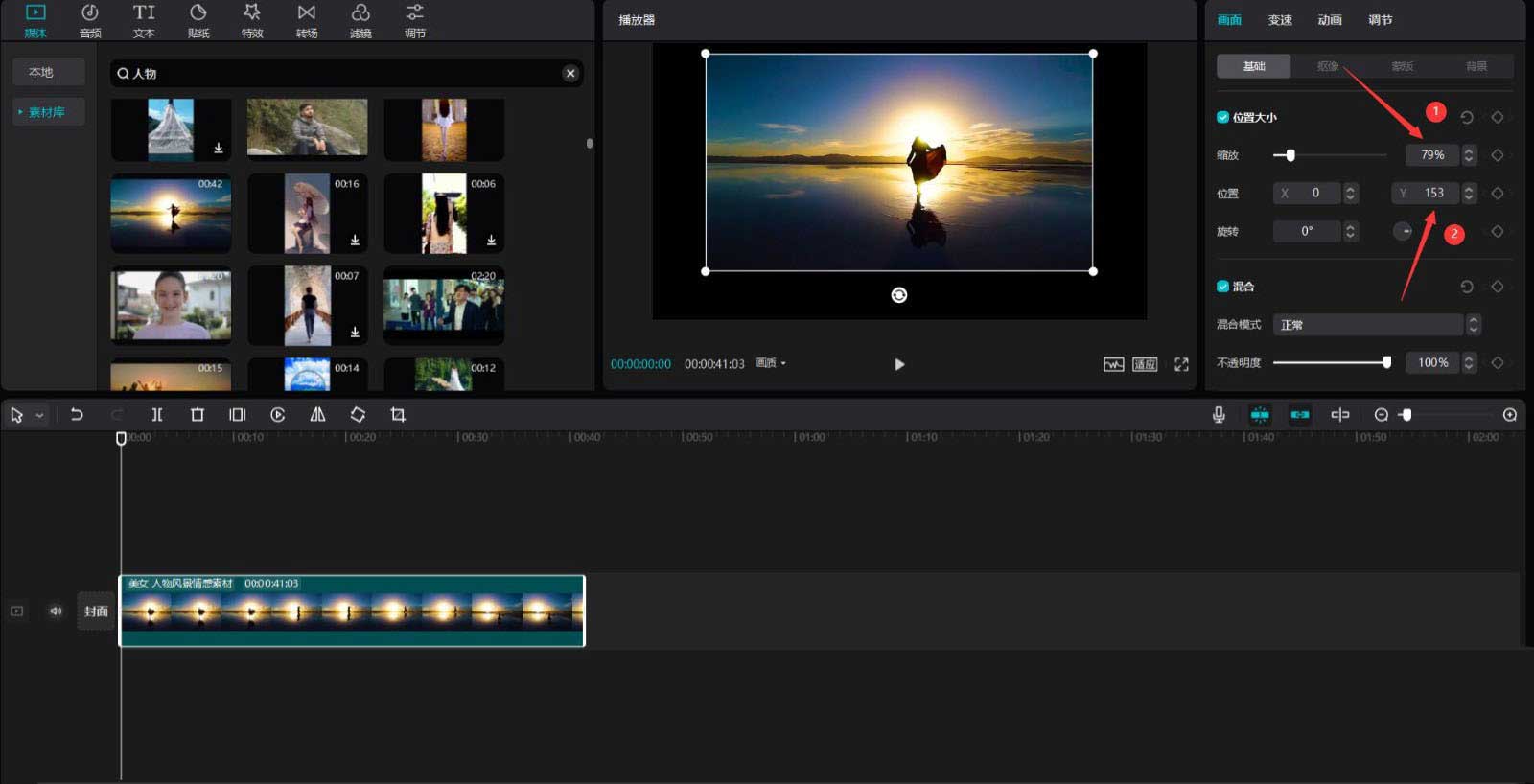Open the selection tool dropdown arrow
Viewport: 1534px width, 784px height.
tap(39, 416)
